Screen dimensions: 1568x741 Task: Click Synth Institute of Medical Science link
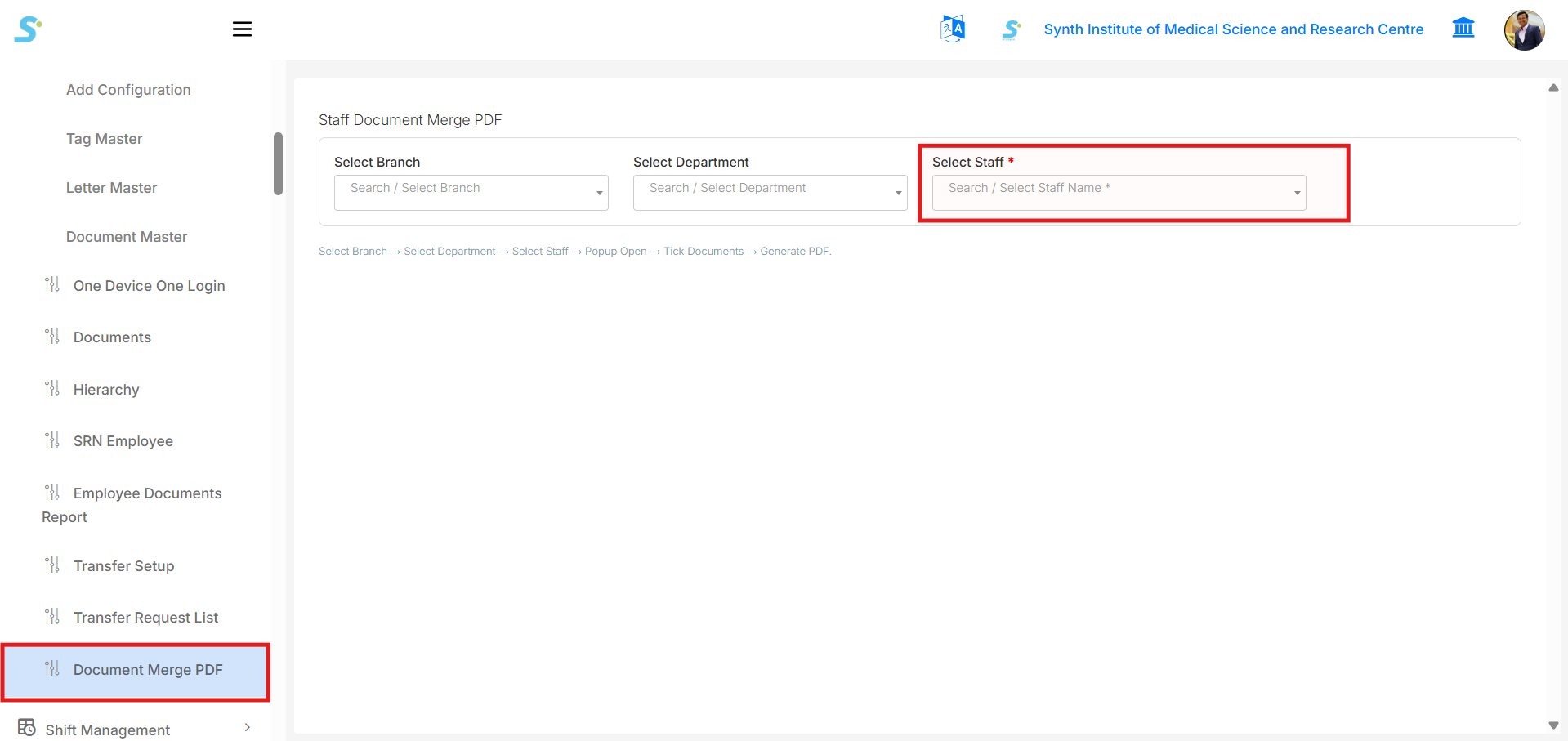(x=1234, y=29)
